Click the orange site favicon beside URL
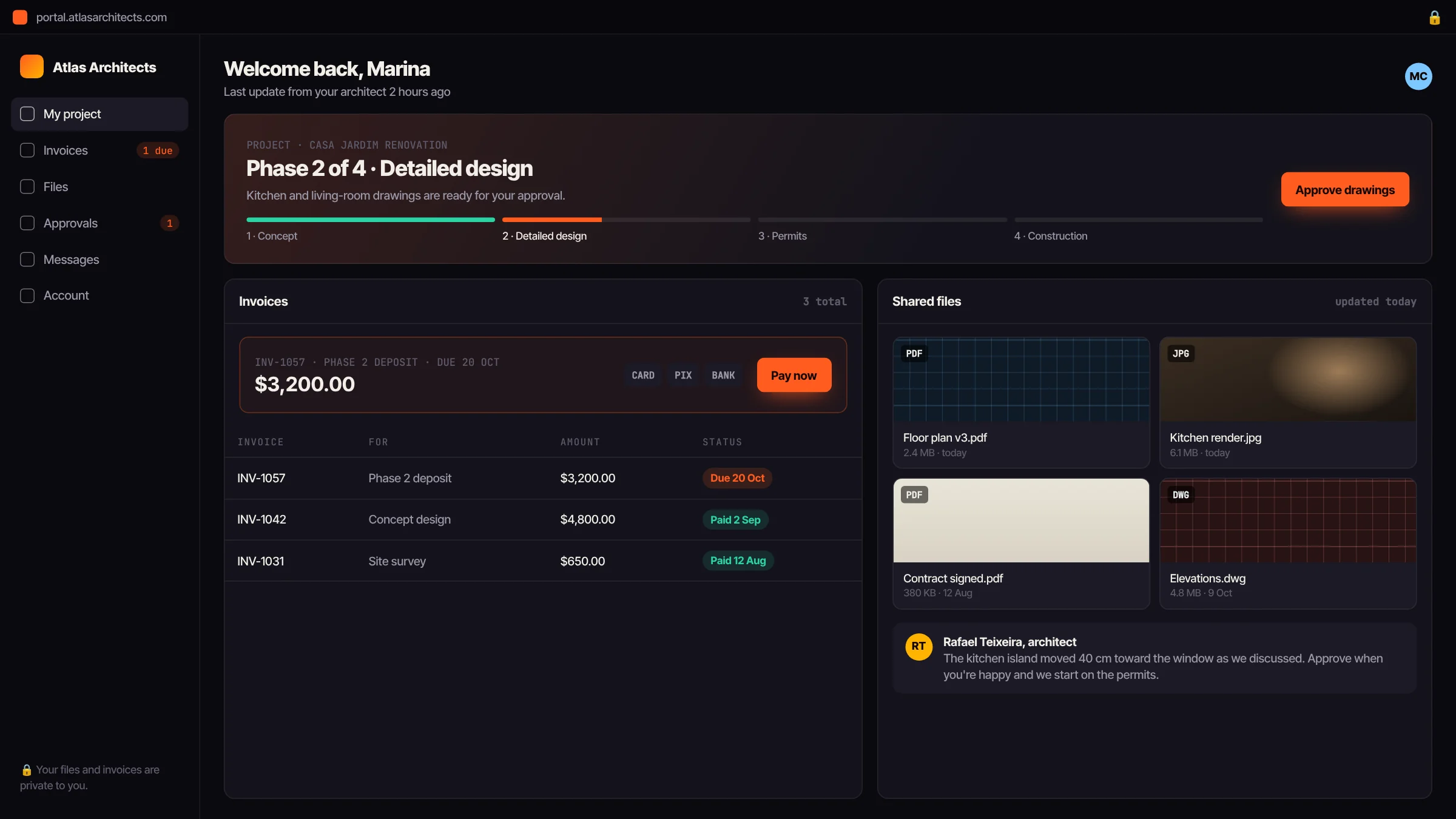Screen dimensions: 1456x819 click(20, 17)
